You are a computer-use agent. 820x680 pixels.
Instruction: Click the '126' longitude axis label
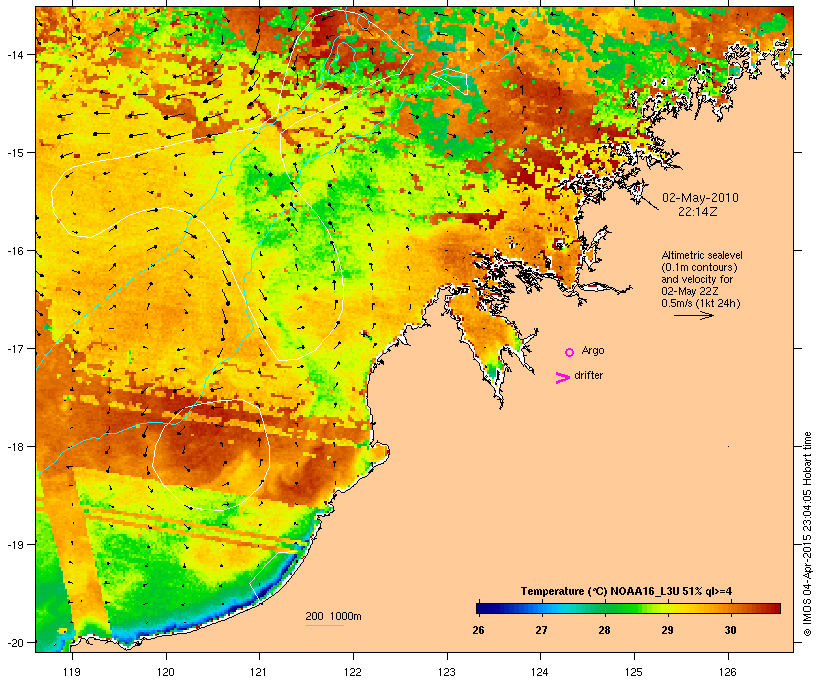[x=727, y=672]
